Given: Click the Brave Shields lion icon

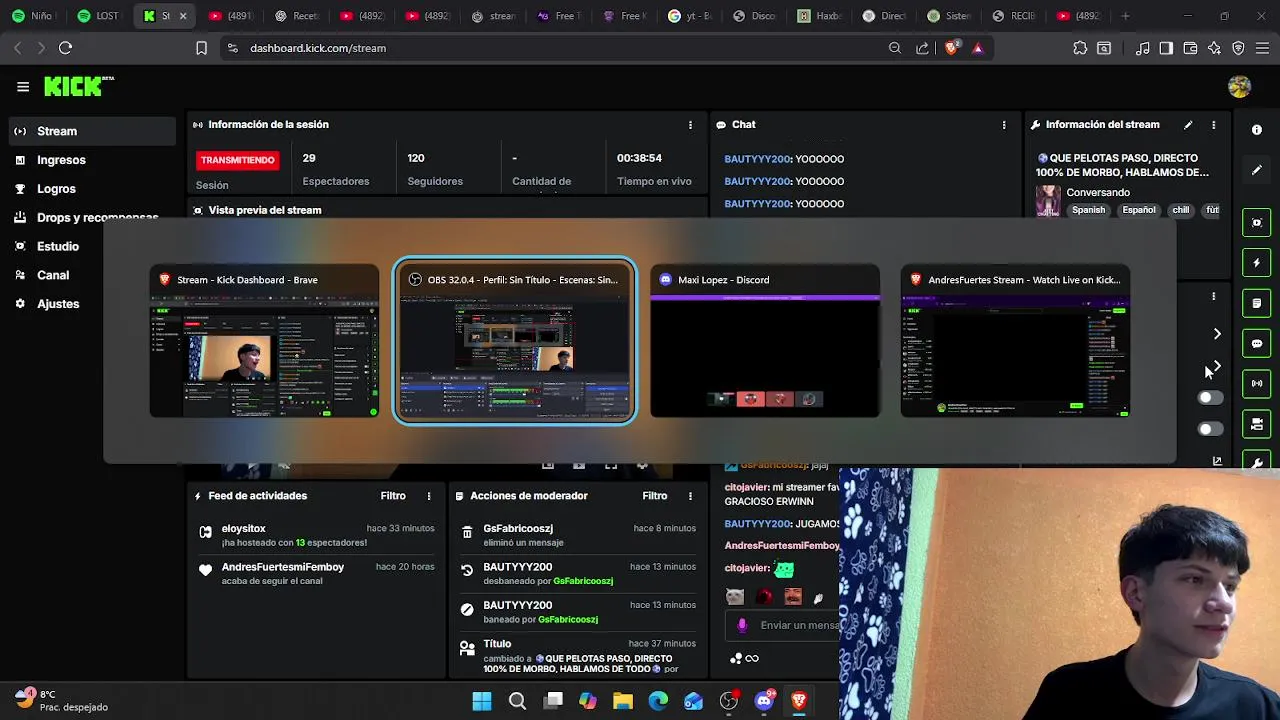Looking at the screenshot, I should click(951, 48).
